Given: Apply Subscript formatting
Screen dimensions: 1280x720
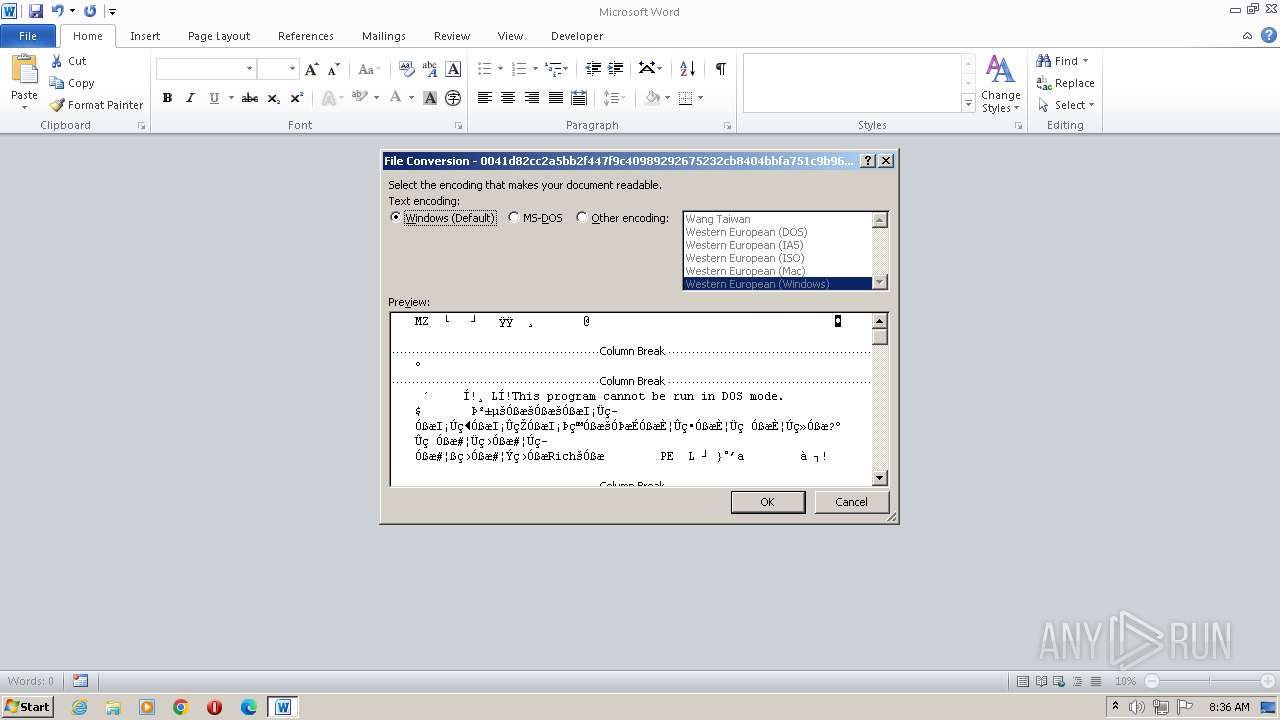Looking at the screenshot, I should pyautogui.click(x=274, y=98).
